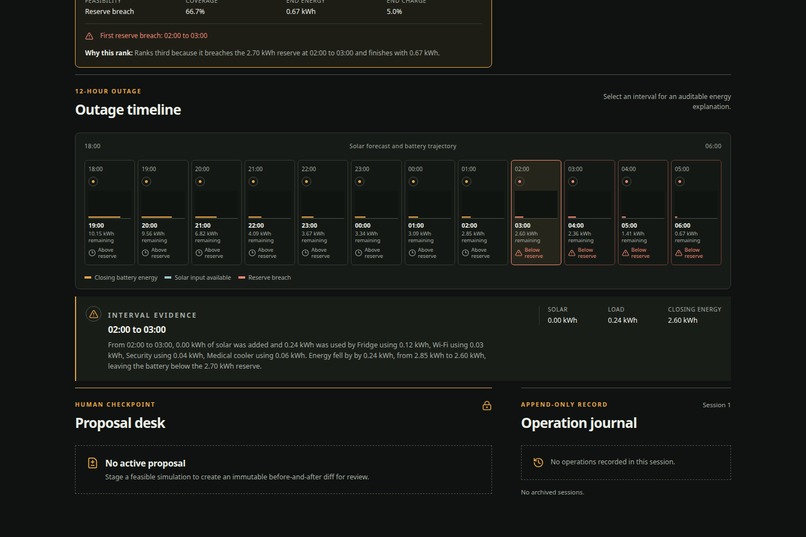Viewport: 806px width, 537px height.
Task: Click the Load '0.24 kWh' value
Action: tap(622, 320)
